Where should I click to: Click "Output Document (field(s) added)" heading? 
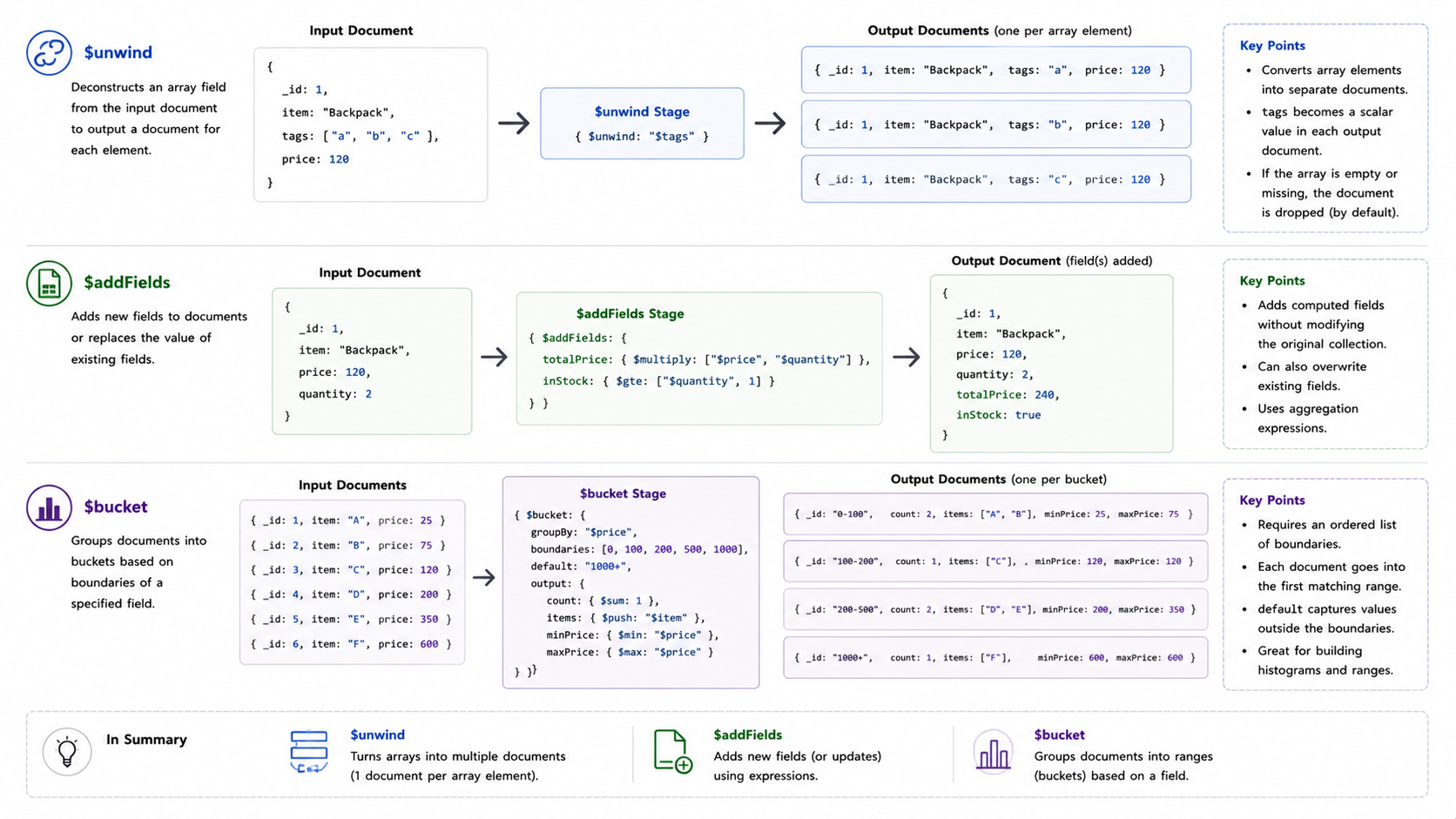coord(1051,261)
